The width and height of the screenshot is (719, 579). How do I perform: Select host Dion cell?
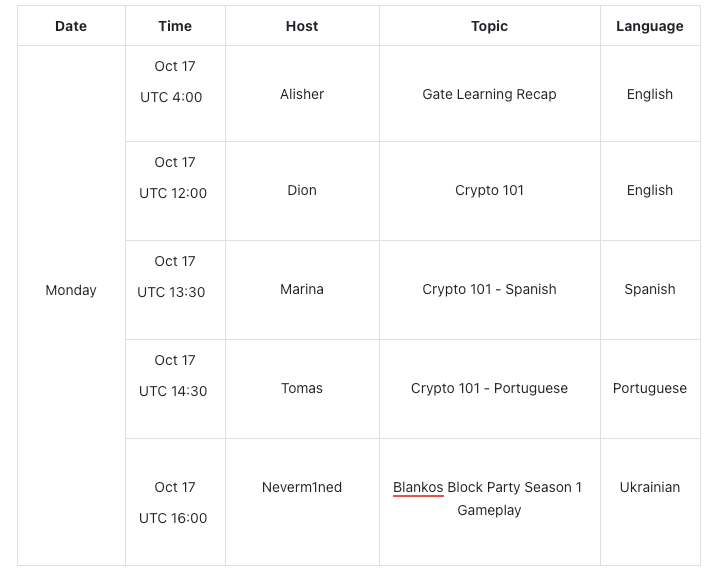click(x=302, y=190)
